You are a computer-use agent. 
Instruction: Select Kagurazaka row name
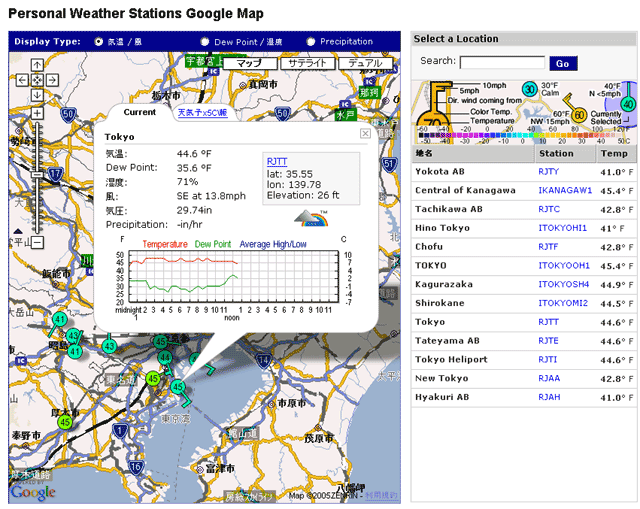coord(444,284)
